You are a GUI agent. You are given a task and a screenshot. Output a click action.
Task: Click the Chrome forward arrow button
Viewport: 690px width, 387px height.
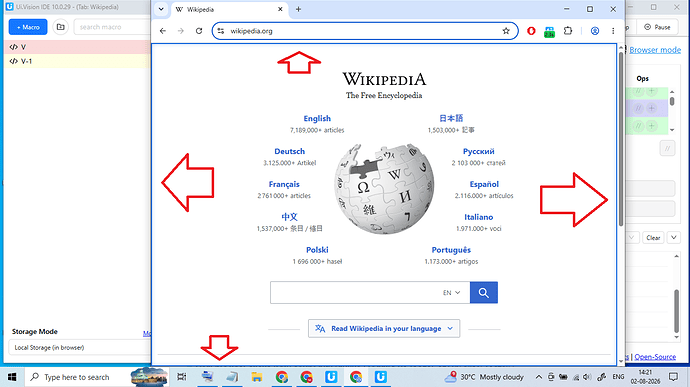[180, 31]
